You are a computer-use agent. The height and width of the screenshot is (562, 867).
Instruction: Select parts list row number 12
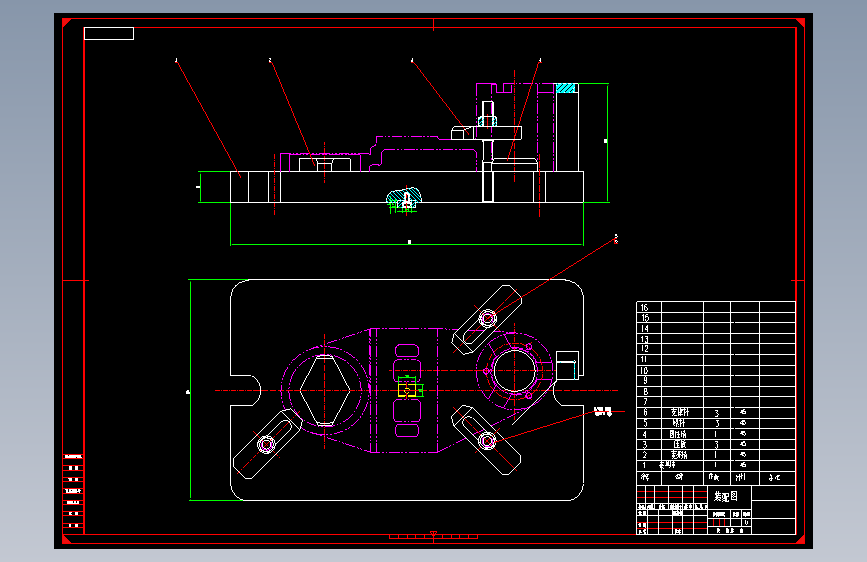pos(715,349)
